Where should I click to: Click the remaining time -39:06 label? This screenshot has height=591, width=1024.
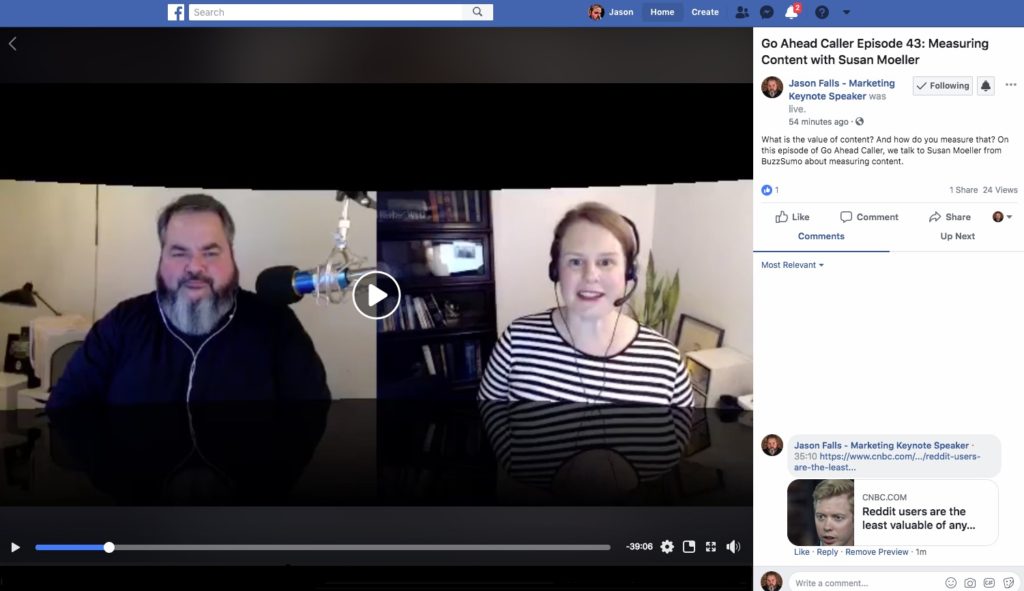639,547
